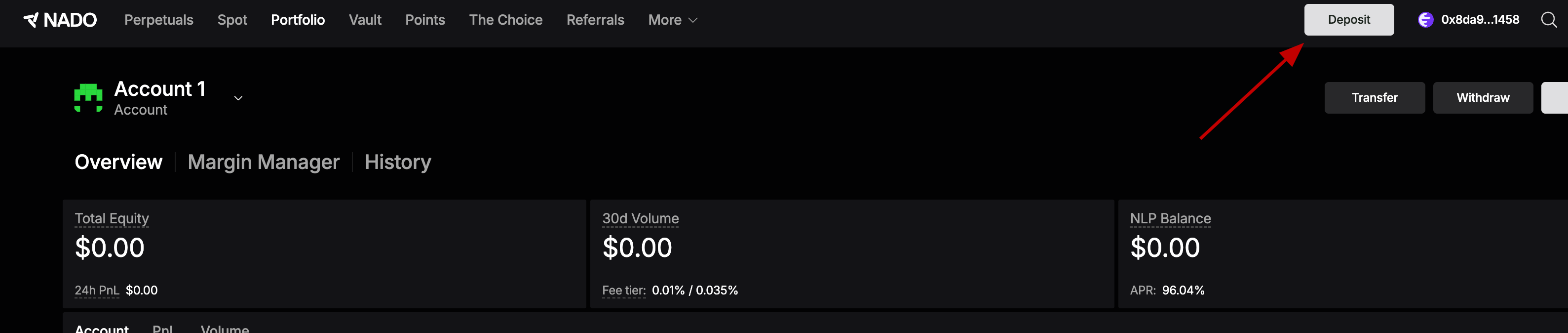Open wallet address 0x8da9...1458 menu
This screenshot has width=1568, height=333.
pos(1480,20)
